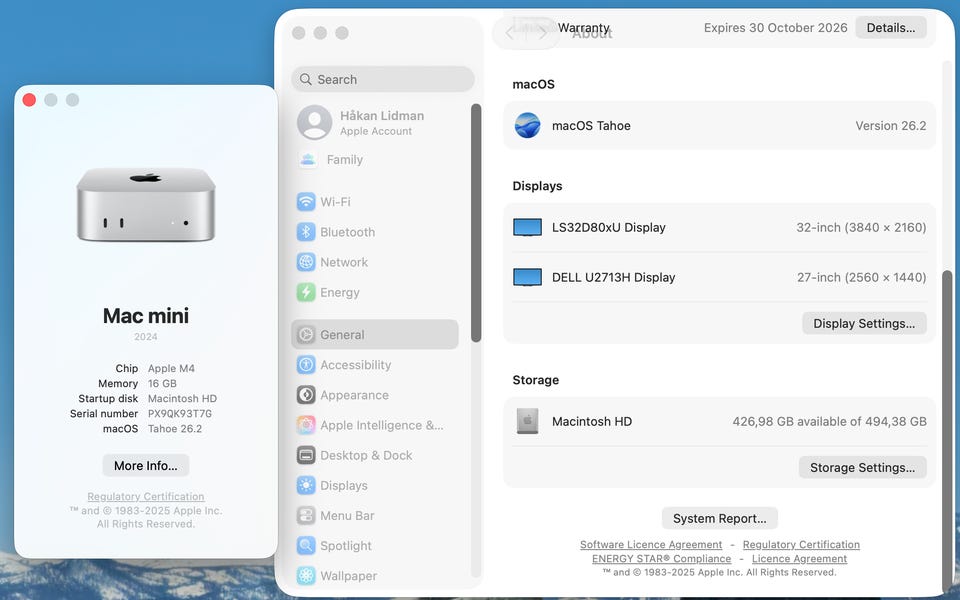Image resolution: width=960 pixels, height=600 pixels.
Task: Open the Spotlight magnifier icon
Action: [x=306, y=546]
